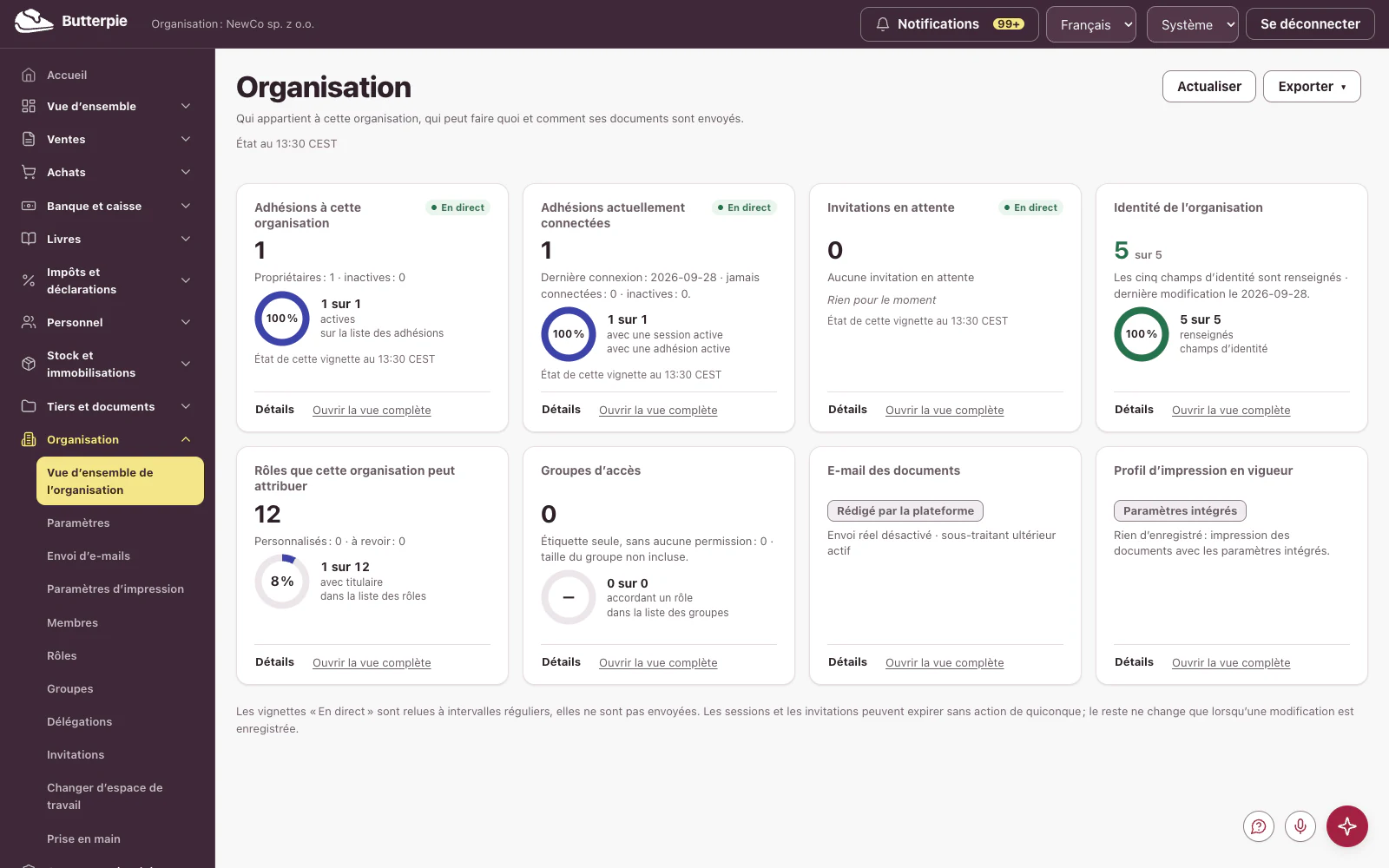
Task: Open the Système theme dropdown
Action: [1193, 24]
